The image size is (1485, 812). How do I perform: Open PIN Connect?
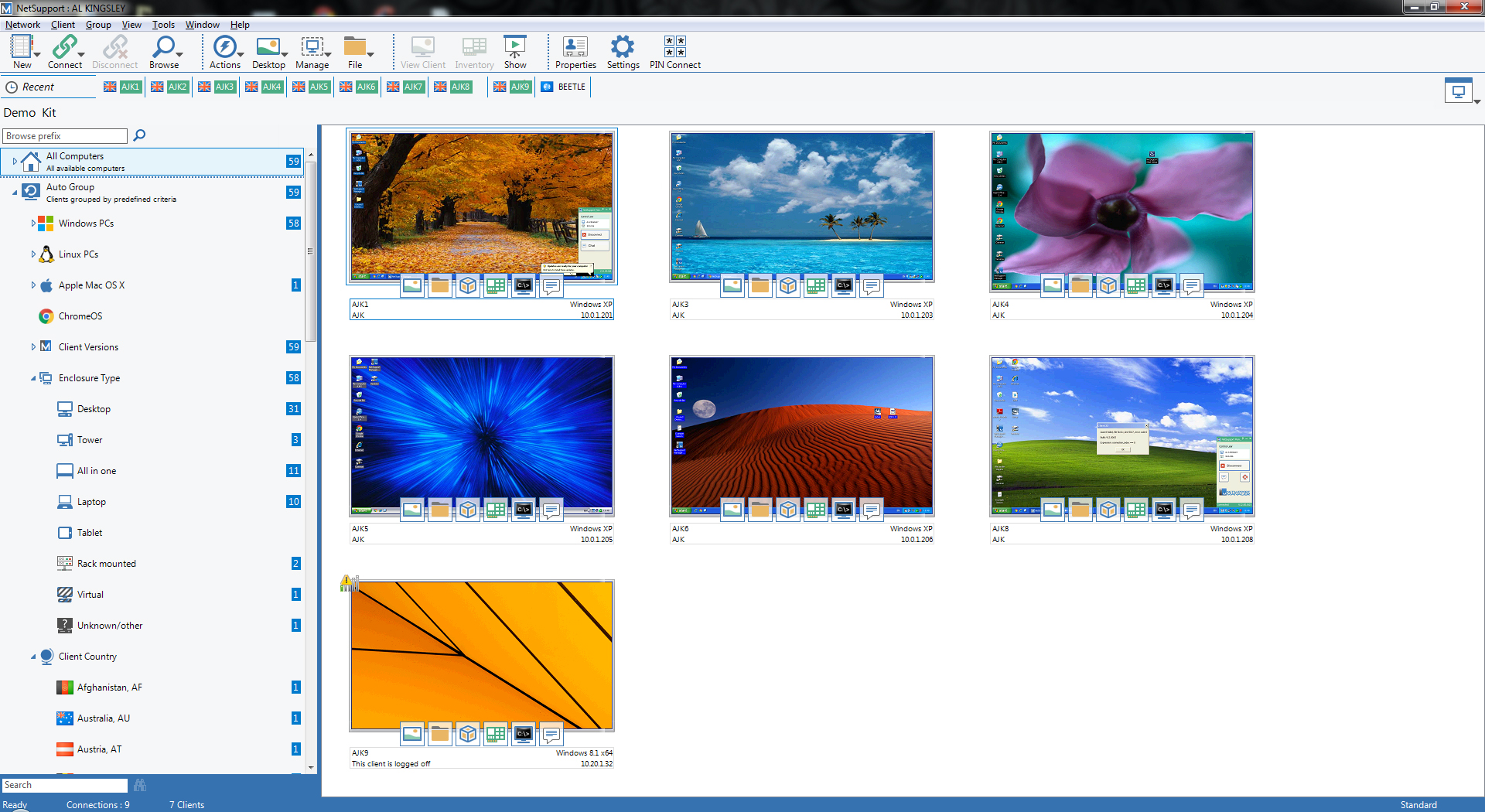[674, 52]
